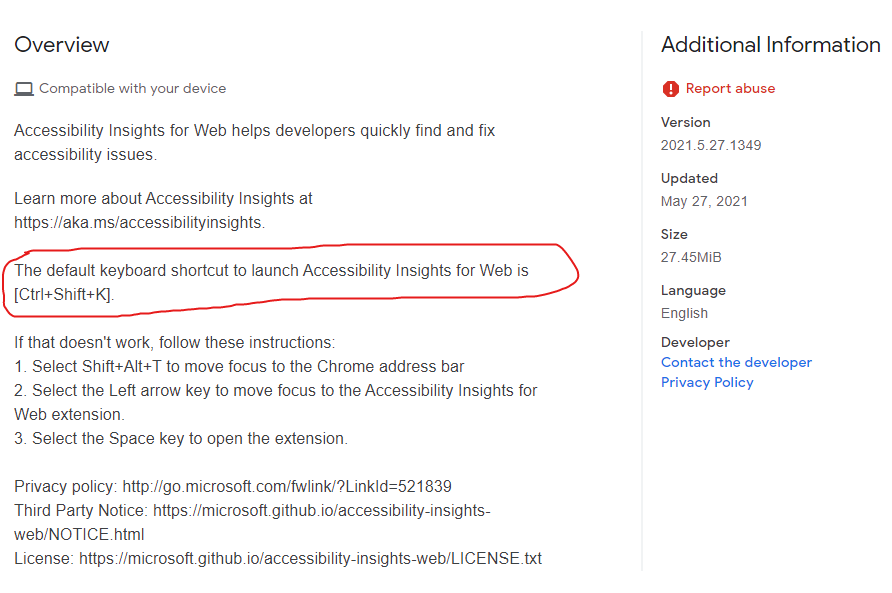
Task: Click the updated date May 27, 2021
Action: [704, 201]
